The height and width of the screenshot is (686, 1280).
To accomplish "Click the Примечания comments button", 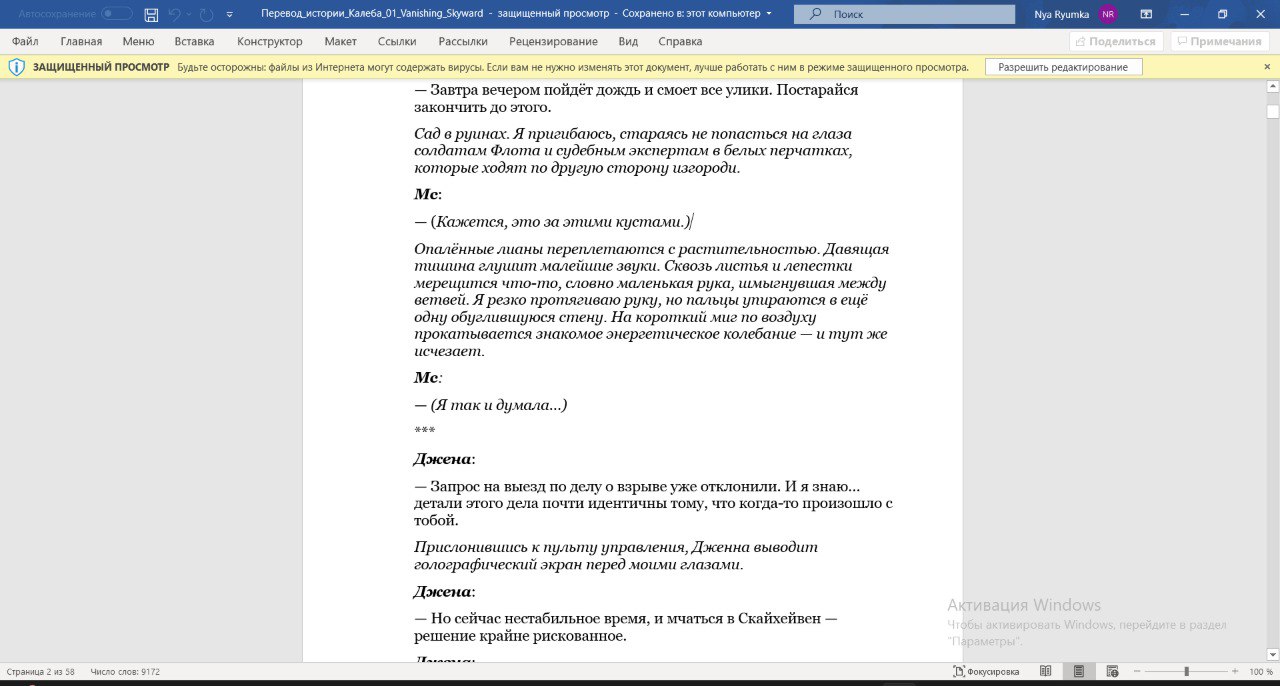I will [x=1220, y=41].
